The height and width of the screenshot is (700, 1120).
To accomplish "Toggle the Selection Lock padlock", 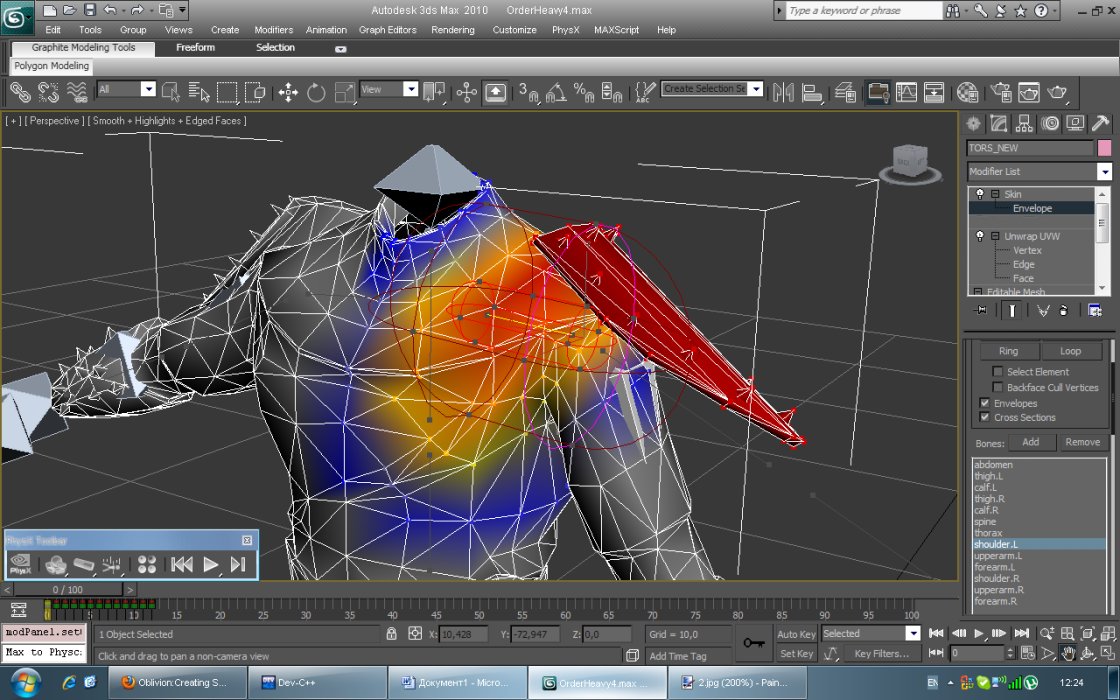I will [x=391, y=634].
